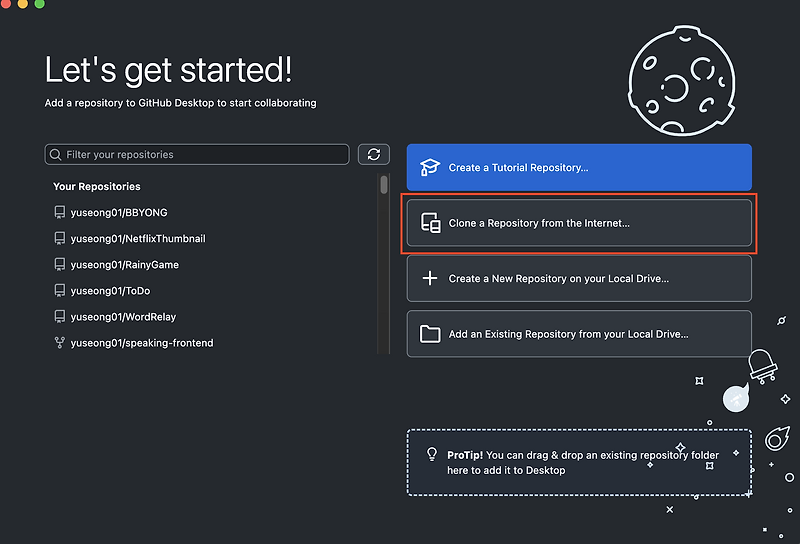This screenshot has width=800, height=544.
Task: Click the plus icon for new repository
Action: coord(430,278)
